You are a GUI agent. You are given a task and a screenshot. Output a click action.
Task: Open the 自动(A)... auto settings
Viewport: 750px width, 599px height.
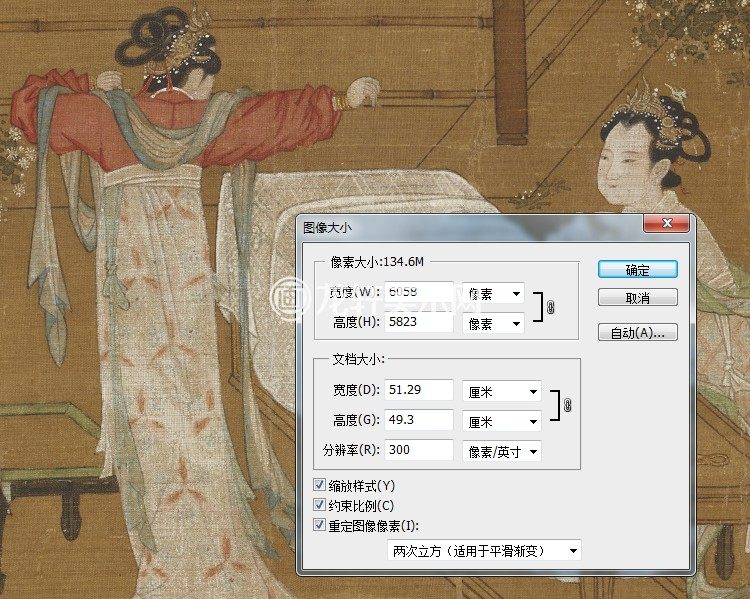pos(638,333)
